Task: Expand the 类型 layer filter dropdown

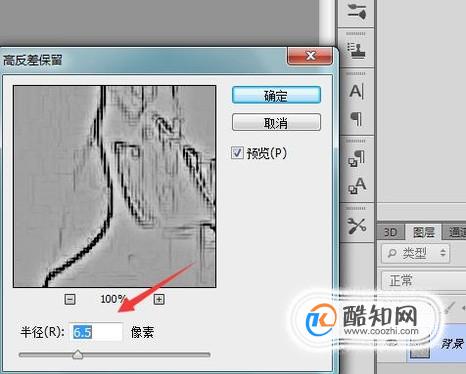Action: tap(416, 253)
